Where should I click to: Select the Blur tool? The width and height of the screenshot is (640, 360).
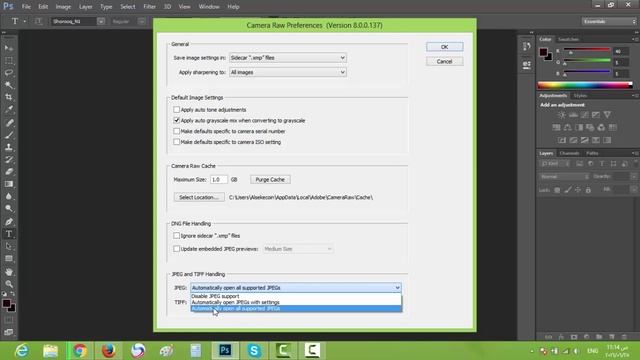tap(9, 196)
